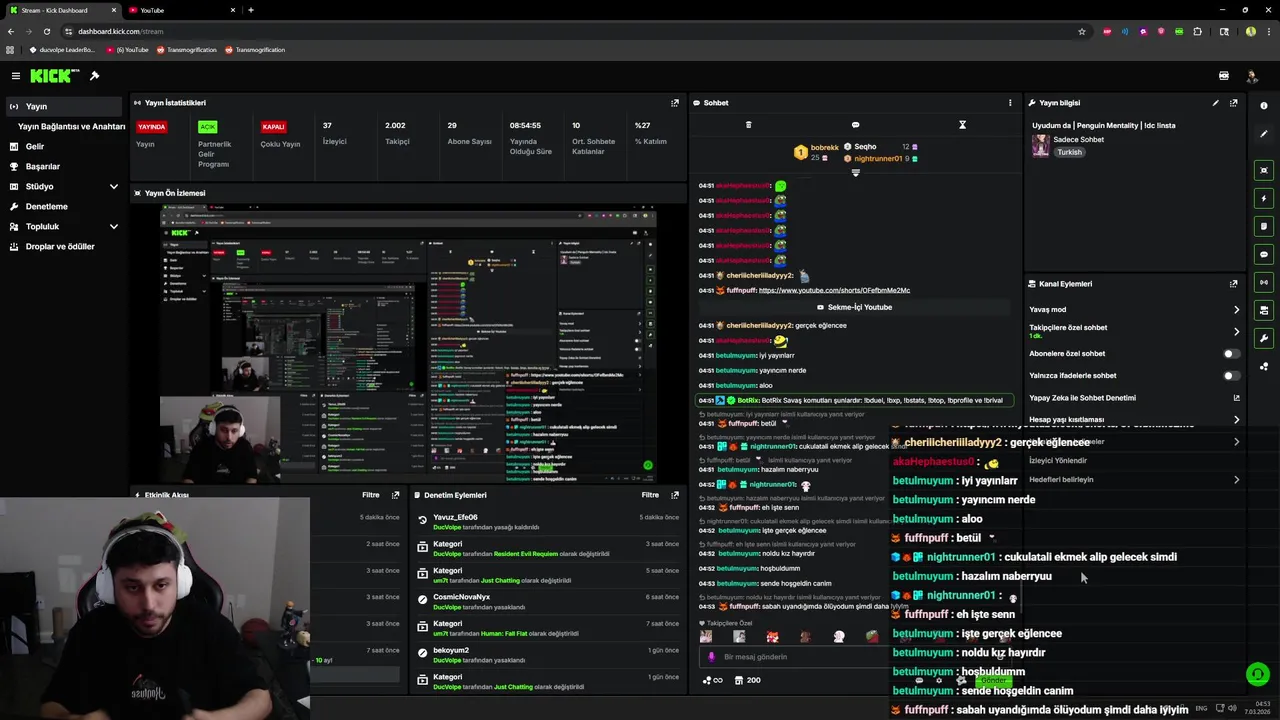The height and width of the screenshot is (720, 1280).
Task: Click stream preview thumbnail
Action: point(408,343)
